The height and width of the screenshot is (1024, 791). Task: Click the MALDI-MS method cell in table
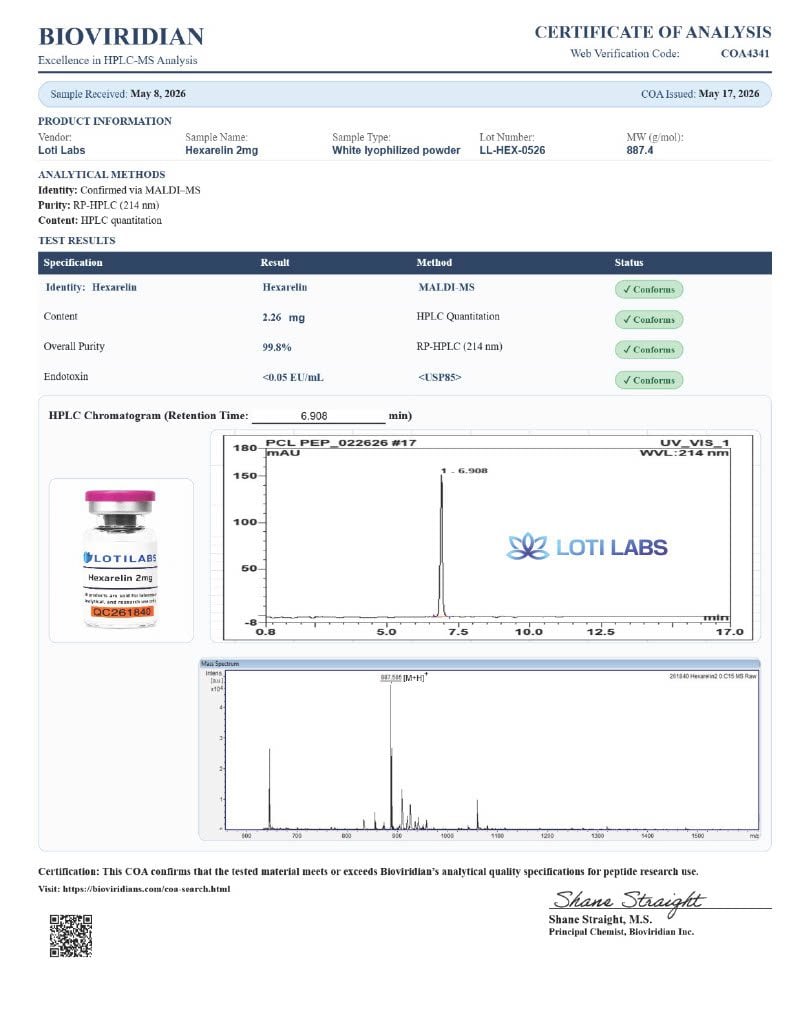click(x=447, y=287)
